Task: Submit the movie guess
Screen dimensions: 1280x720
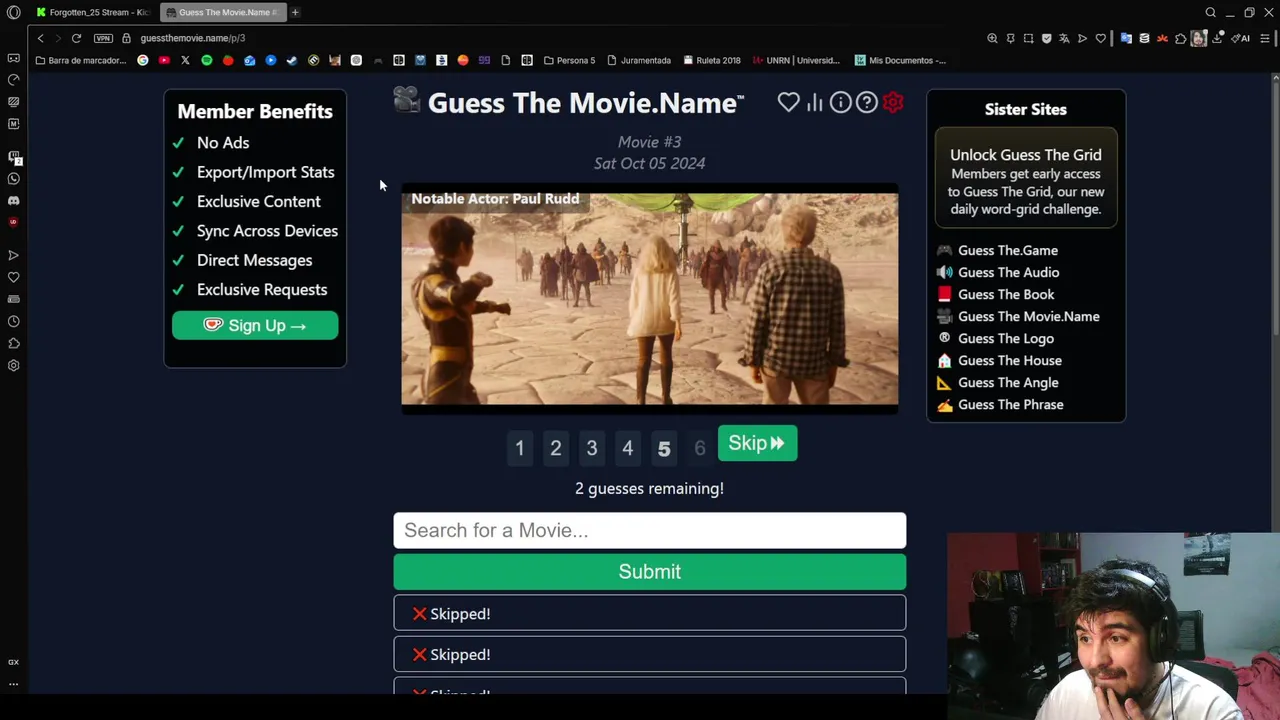Action: pyautogui.click(x=650, y=571)
